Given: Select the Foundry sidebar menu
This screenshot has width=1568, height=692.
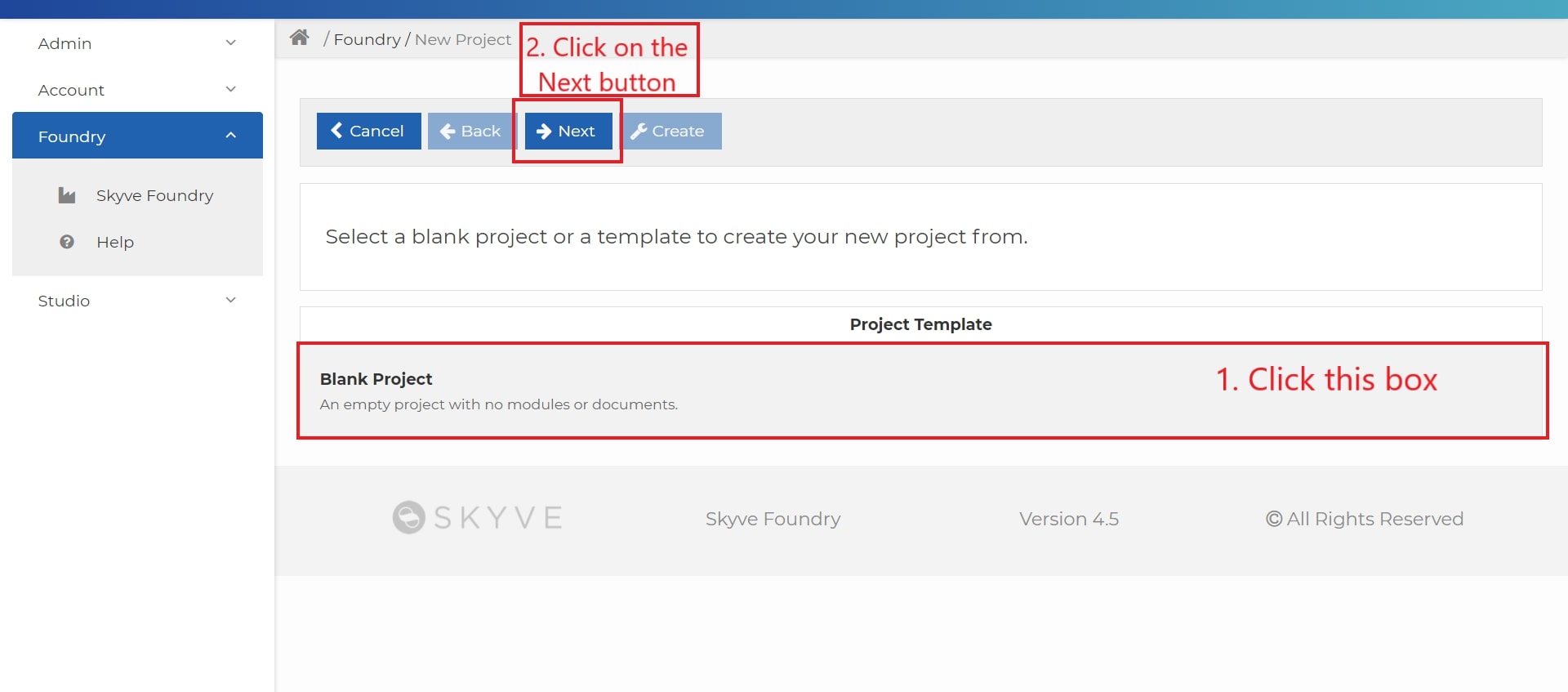Looking at the screenshot, I should click(x=137, y=136).
